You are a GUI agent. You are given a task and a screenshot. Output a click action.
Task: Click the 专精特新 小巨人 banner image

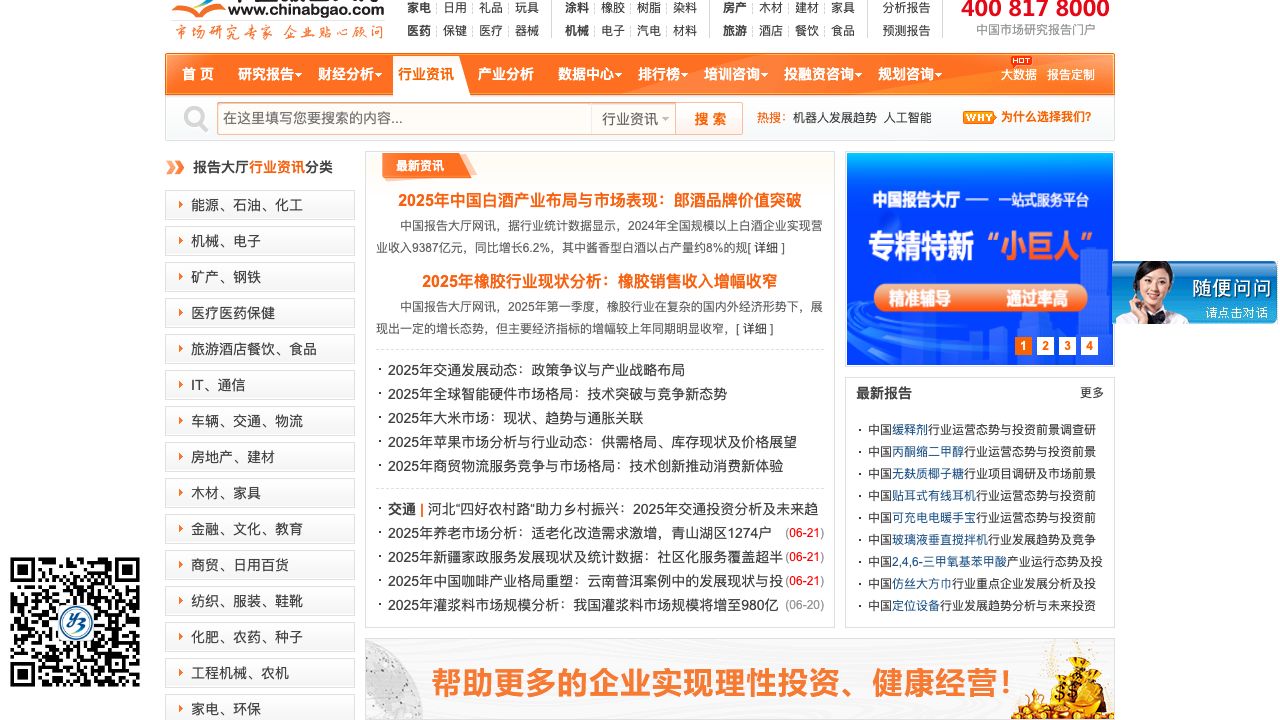click(x=979, y=250)
